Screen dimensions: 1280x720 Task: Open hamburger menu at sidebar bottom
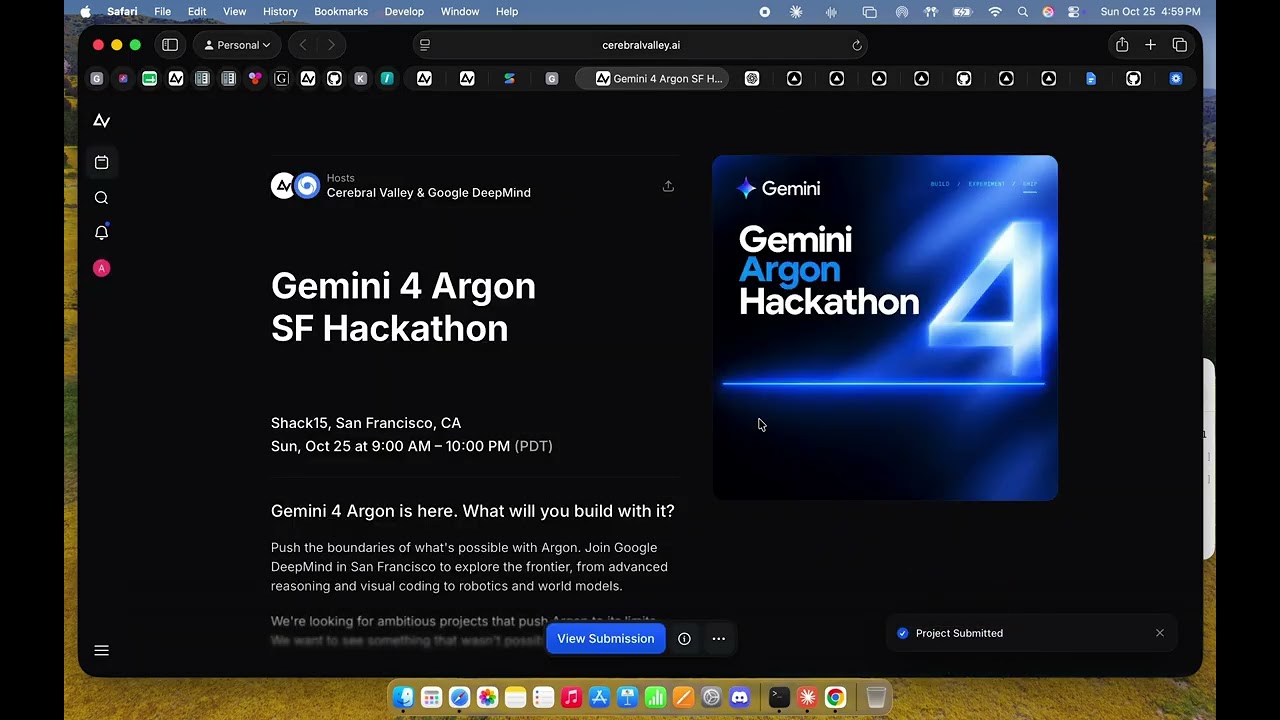click(101, 650)
